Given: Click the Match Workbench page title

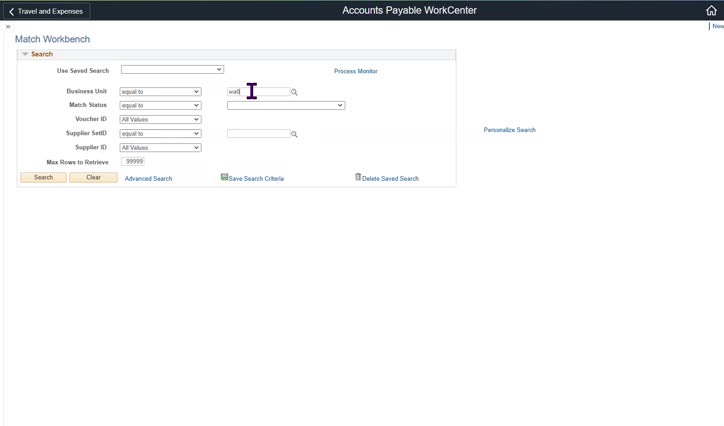Looking at the screenshot, I should pyautogui.click(x=52, y=39).
